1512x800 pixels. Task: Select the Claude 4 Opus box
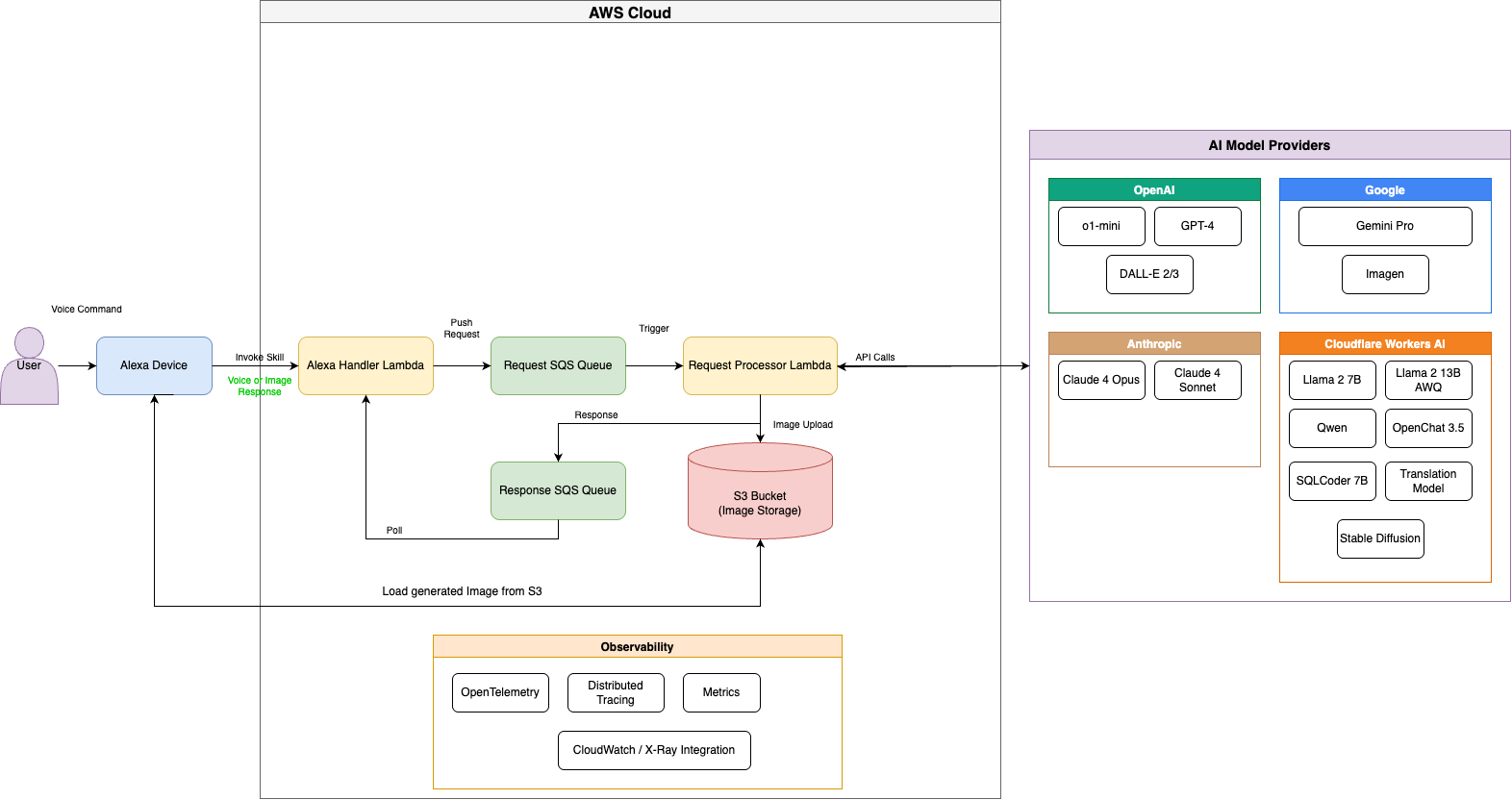pos(1101,380)
